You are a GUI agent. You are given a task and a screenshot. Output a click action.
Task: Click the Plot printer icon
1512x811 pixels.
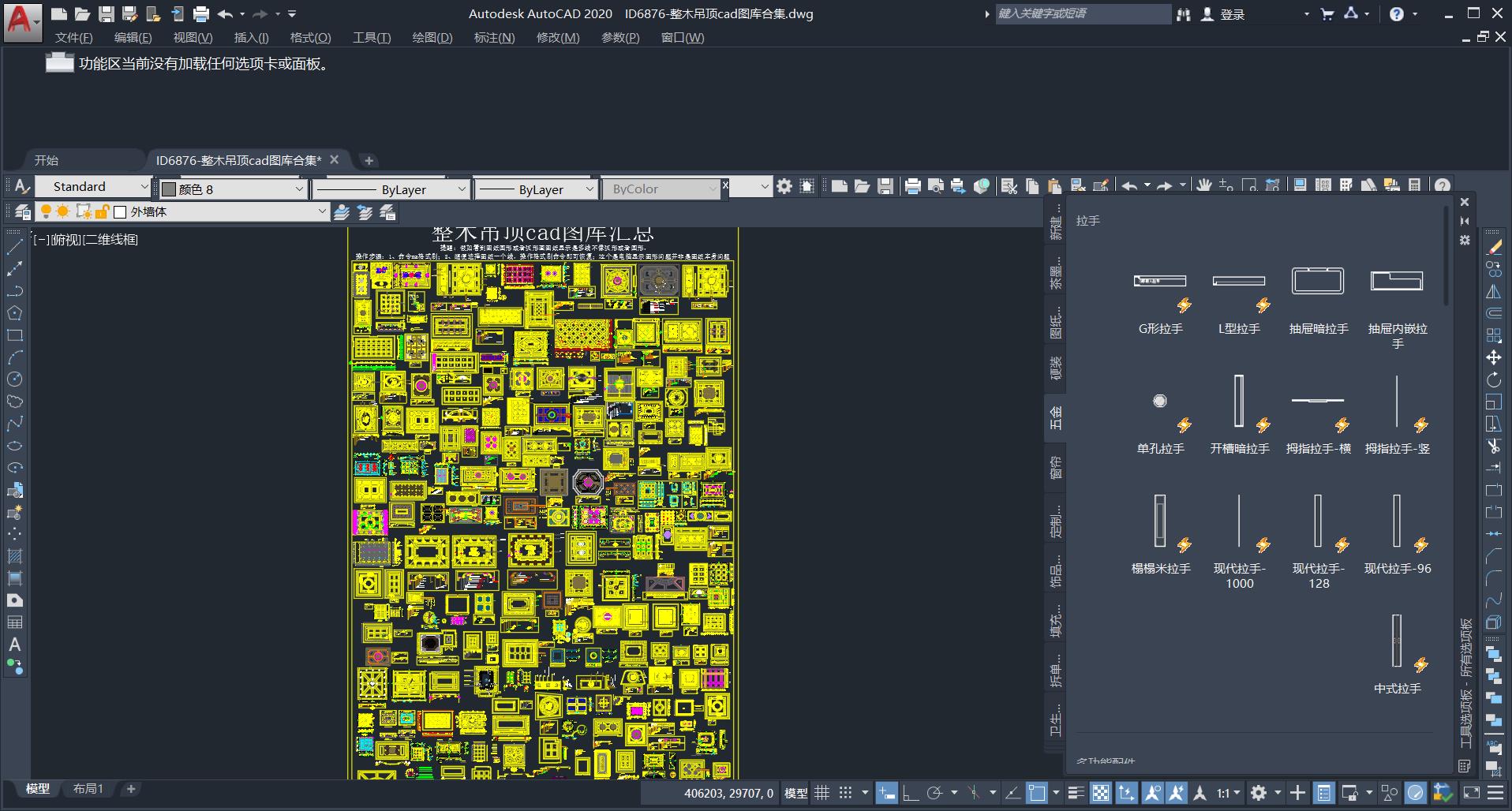[x=912, y=186]
